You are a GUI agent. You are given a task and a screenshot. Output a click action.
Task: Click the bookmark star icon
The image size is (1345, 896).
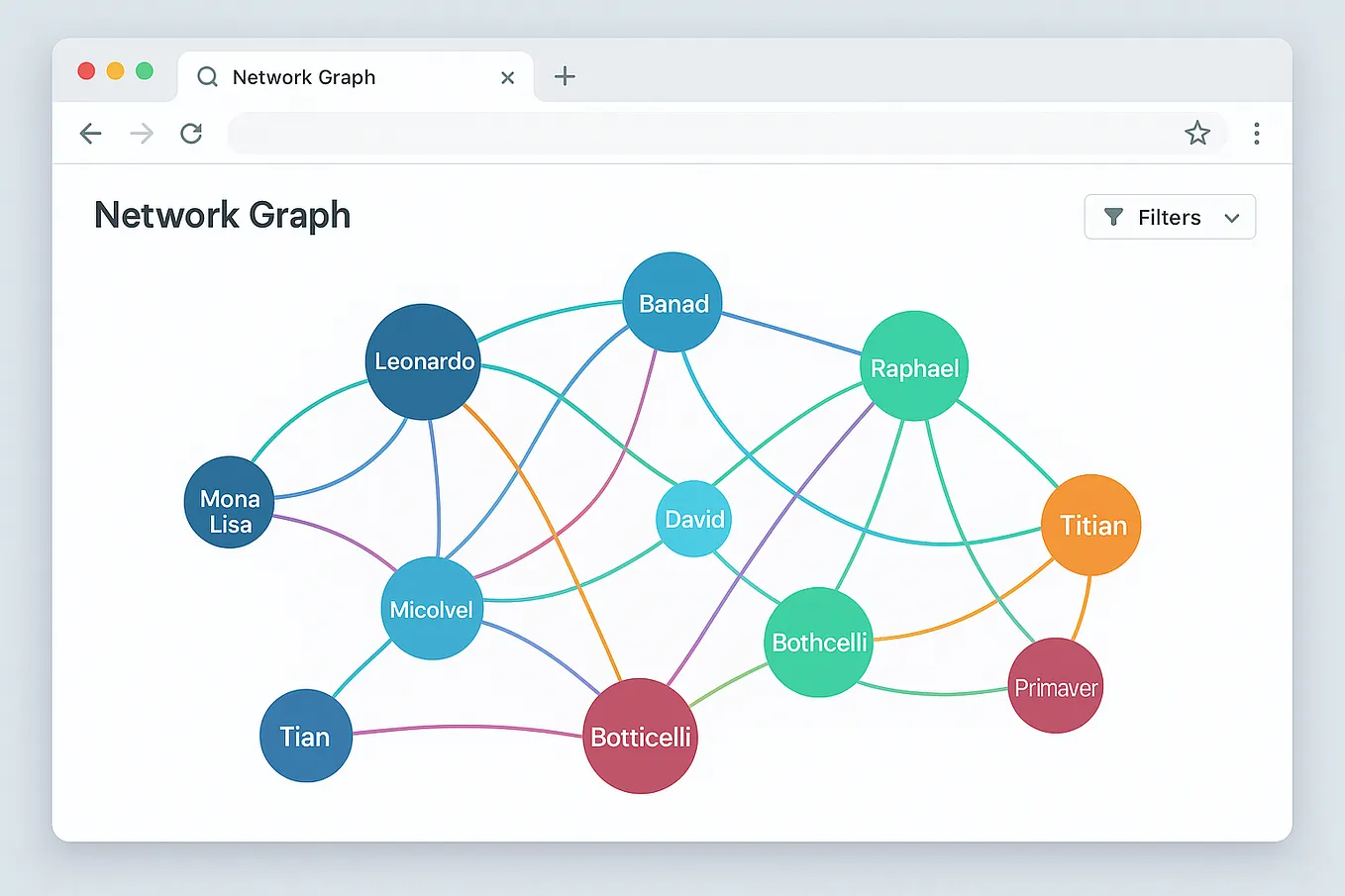click(1197, 133)
